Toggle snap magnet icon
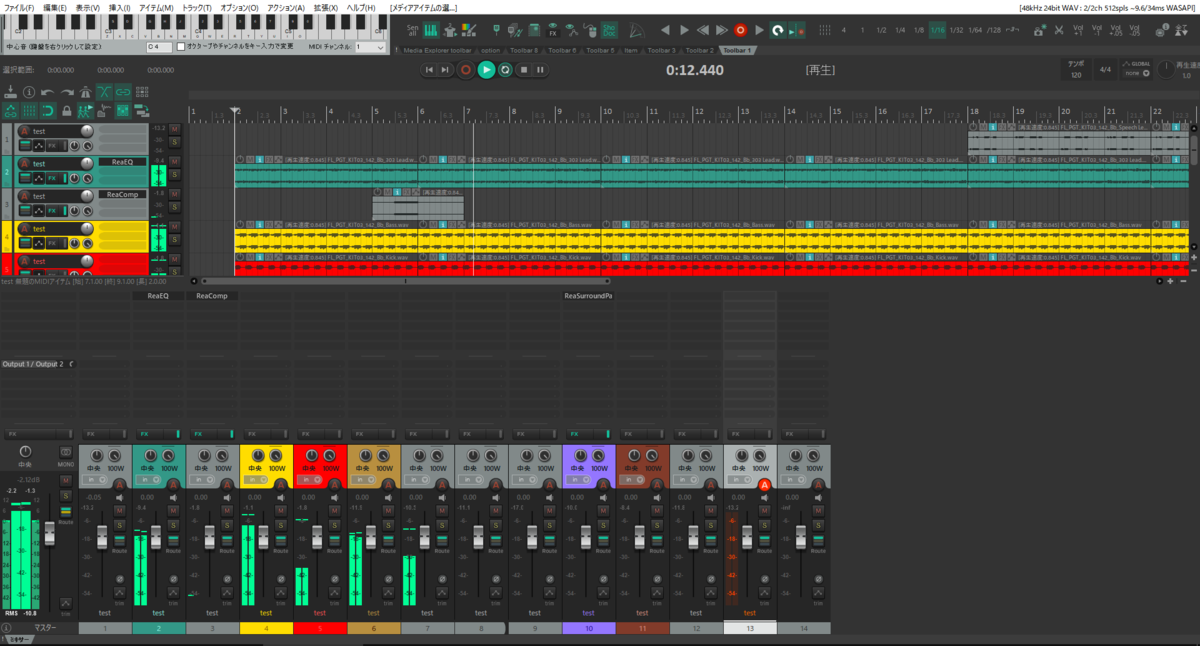 click(x=47, y=111)
